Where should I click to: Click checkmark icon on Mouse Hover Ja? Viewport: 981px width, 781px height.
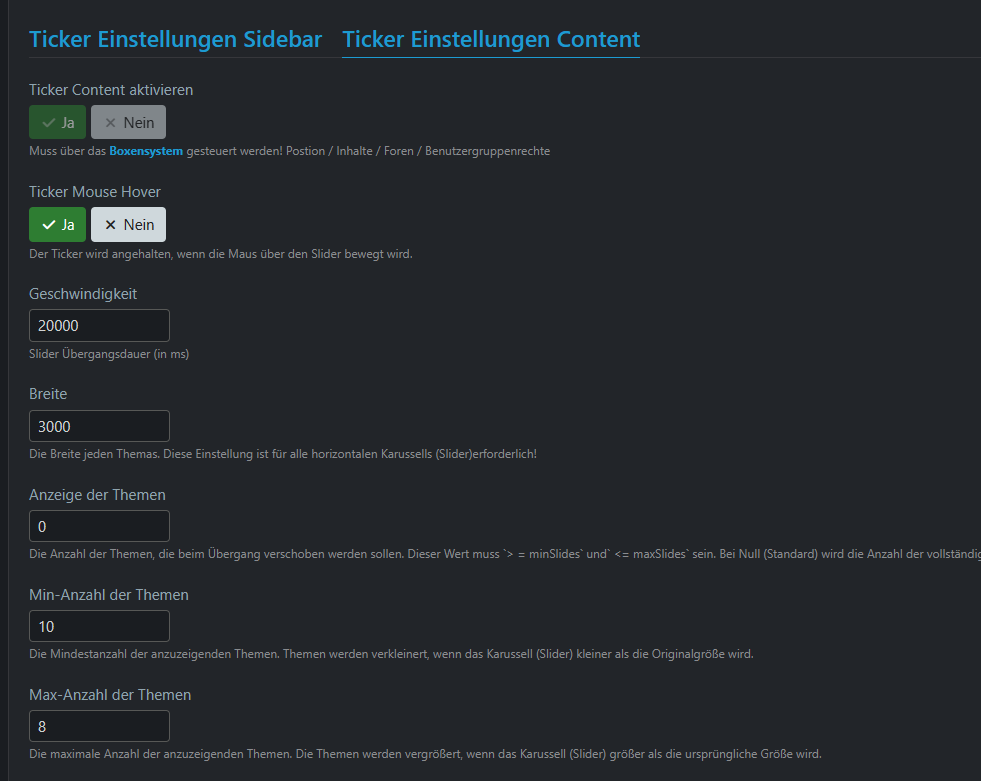coord(49,225)
